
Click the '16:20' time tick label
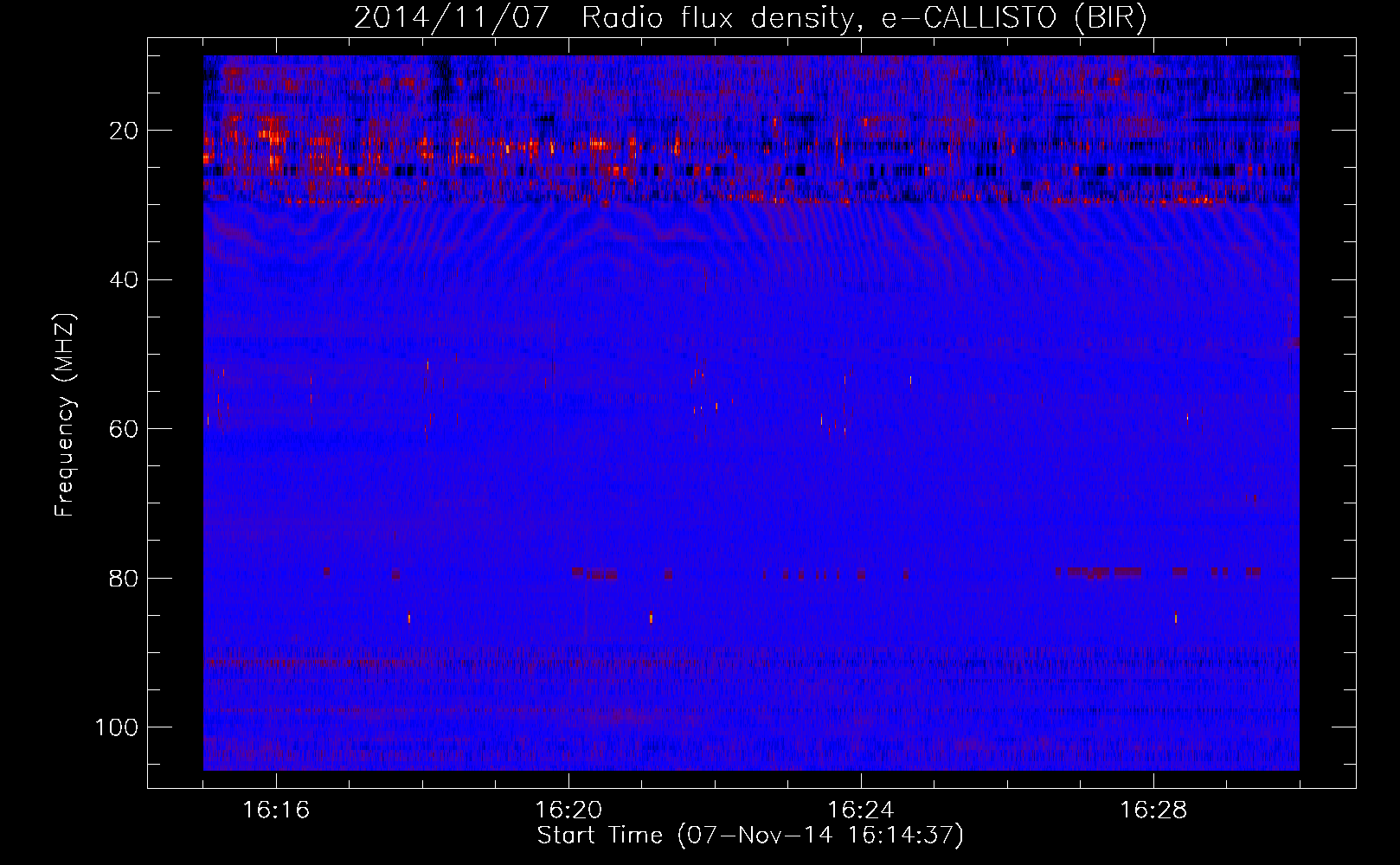click(x=568, y=811)
